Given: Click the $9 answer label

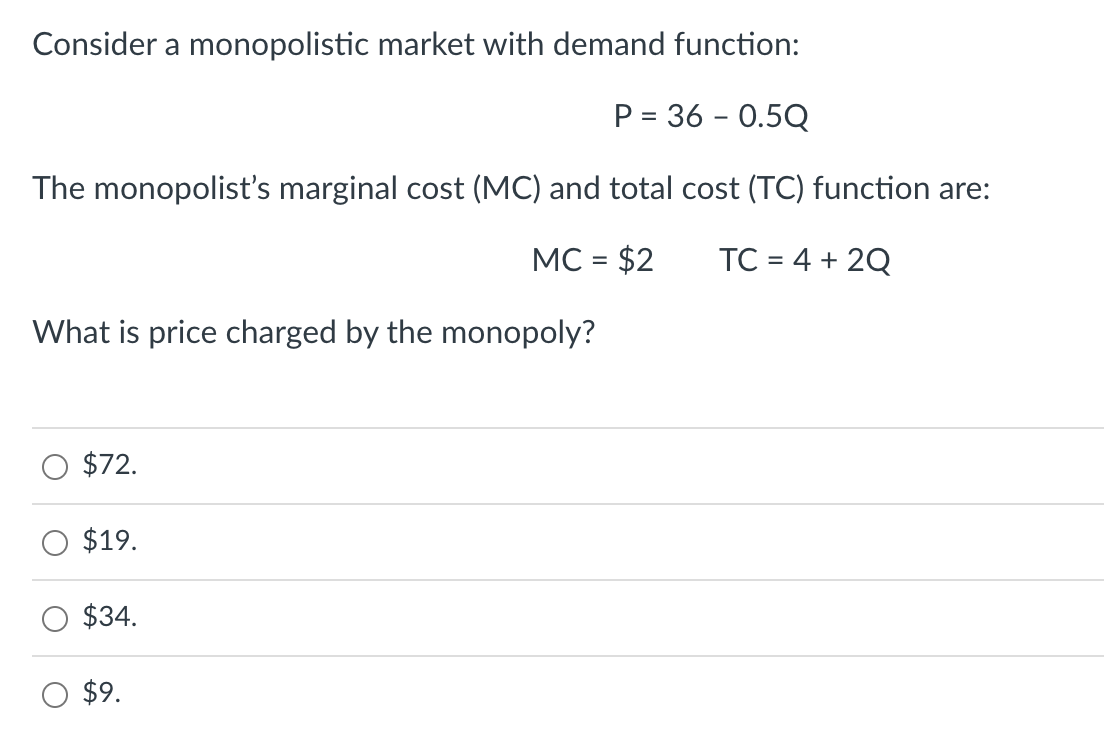Looking at the screenshot, I should pos(103,695).
